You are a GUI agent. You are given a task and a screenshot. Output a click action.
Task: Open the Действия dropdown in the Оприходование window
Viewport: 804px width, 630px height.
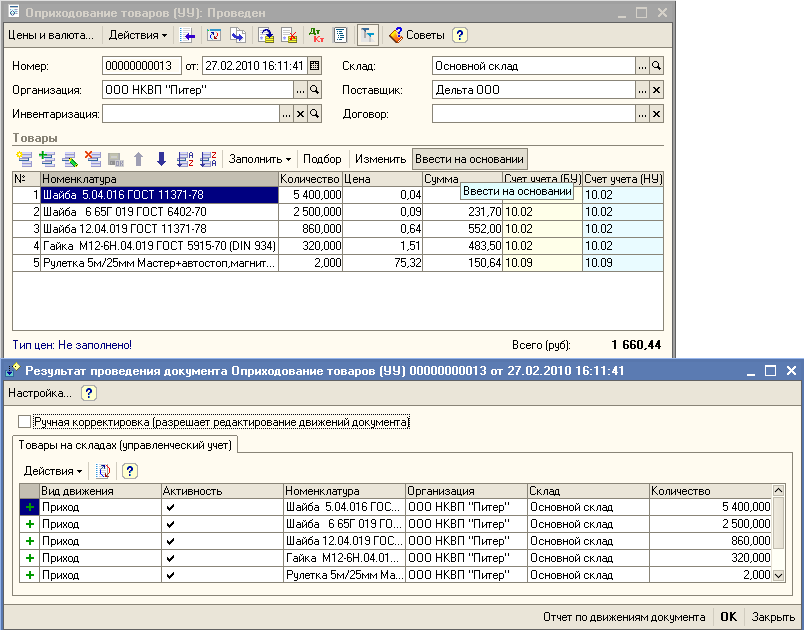tap(138, 35)
